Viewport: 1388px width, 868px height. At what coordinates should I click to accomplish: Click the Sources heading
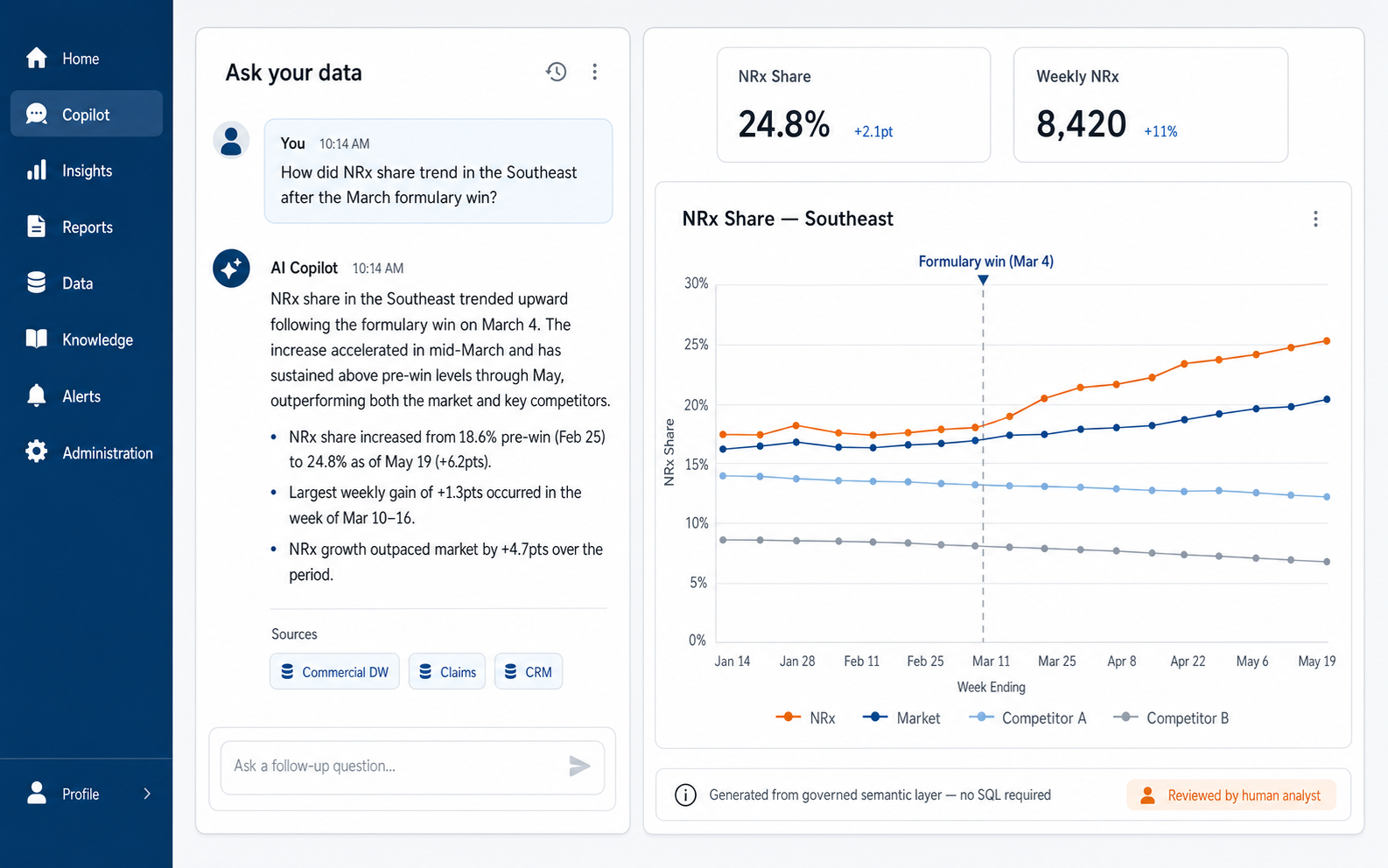[294, 634]
